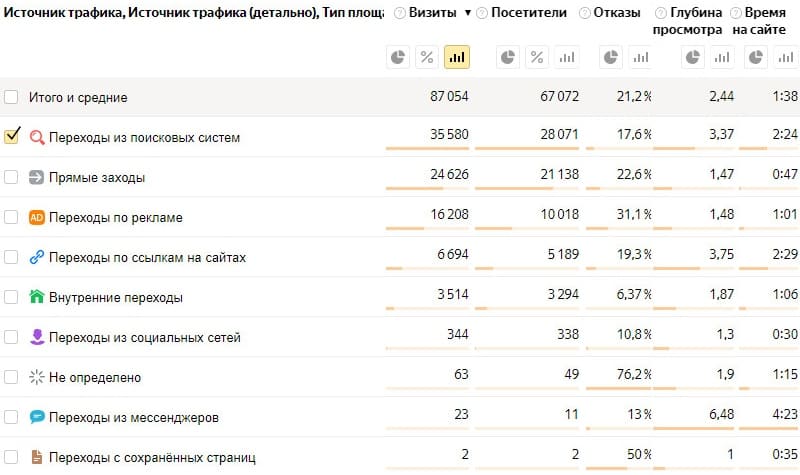Select bar chart icon under Время на сайте
This screenshot has width=800, height=475.
pyautogui.click(x=786, y=57)
